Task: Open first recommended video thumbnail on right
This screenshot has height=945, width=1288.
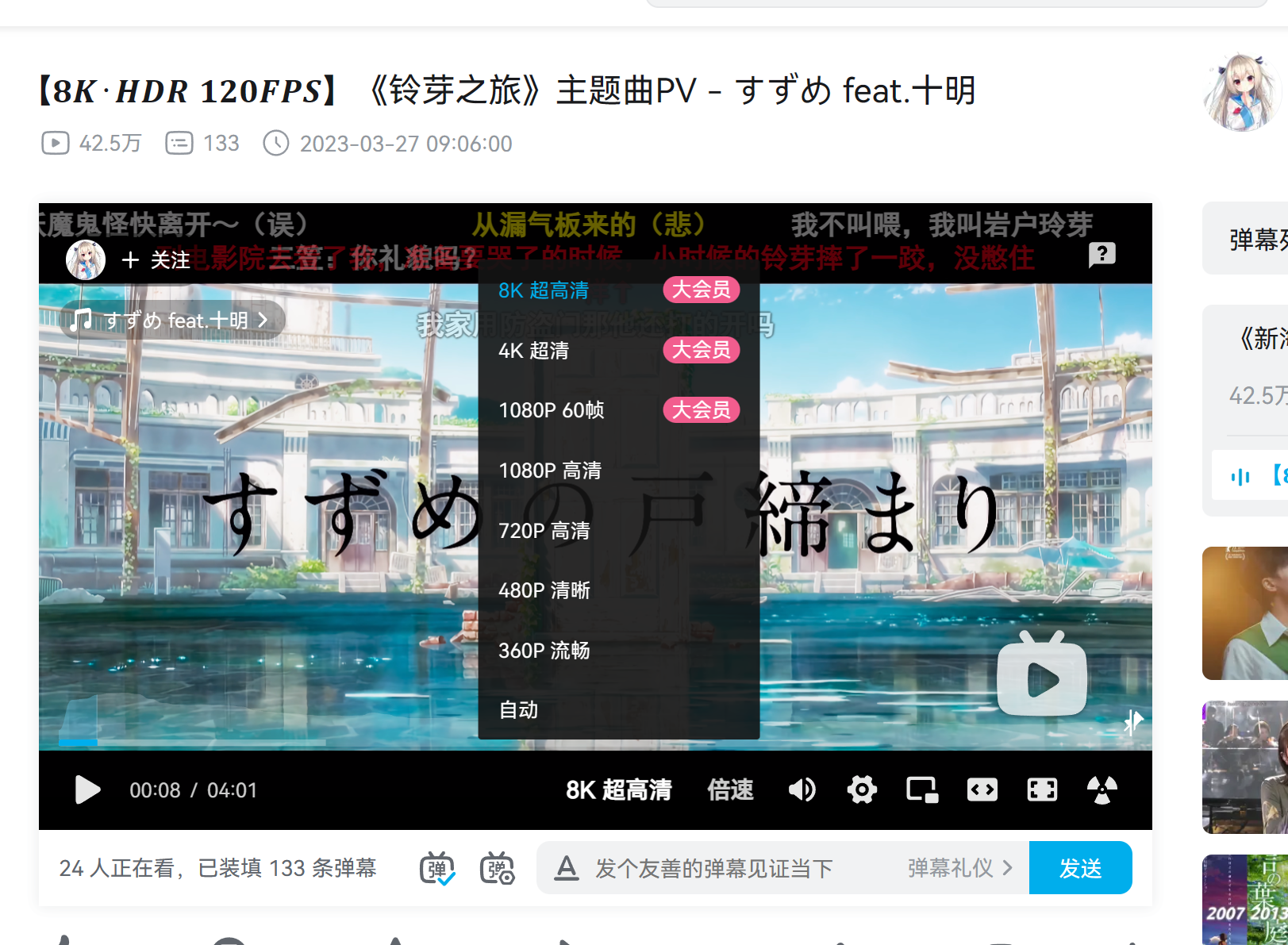Action: click(x=1245, y=613)
